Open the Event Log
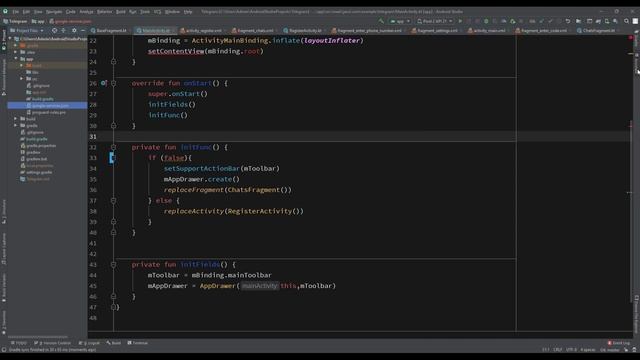Viewport: 640px width, 360px height. coord(619,343)
